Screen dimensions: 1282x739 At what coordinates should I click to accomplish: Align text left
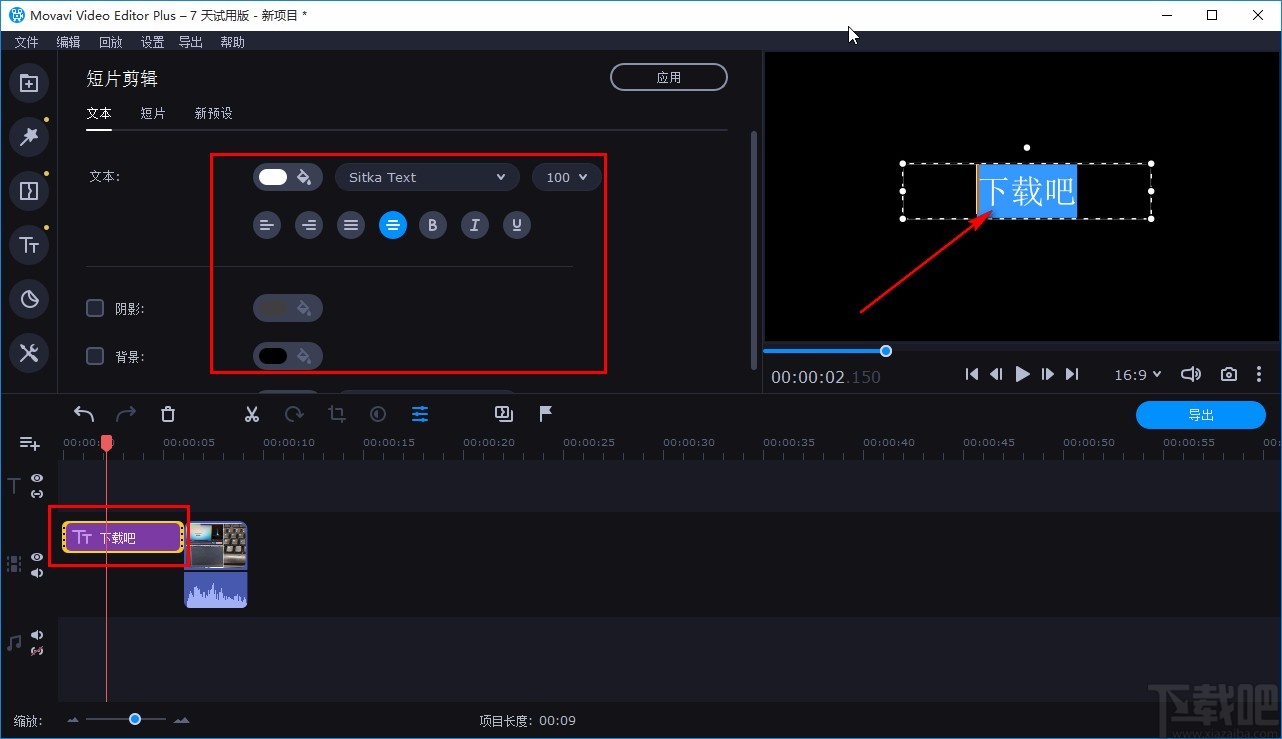[x=267, y=225]
